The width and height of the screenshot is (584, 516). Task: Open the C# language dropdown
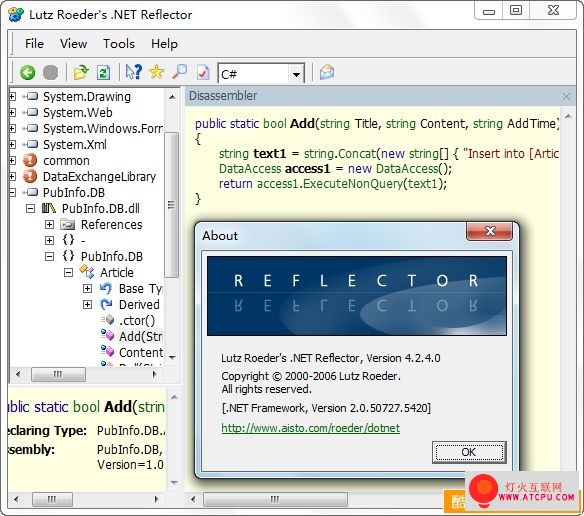[296, 75]
